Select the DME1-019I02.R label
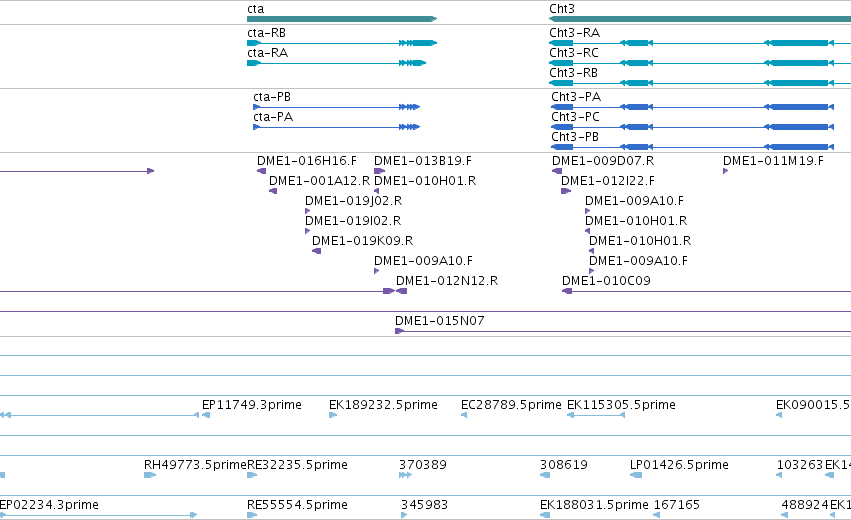The width and height of the screenshot is (851, 520). pos(353,221)
